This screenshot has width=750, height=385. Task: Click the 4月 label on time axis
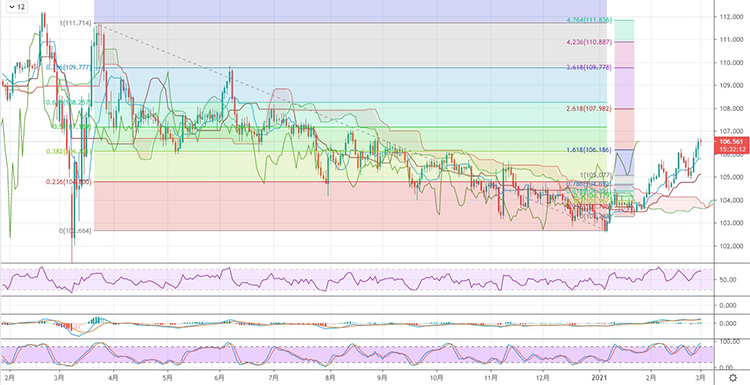pyautogui.click(x=113, y=377)
